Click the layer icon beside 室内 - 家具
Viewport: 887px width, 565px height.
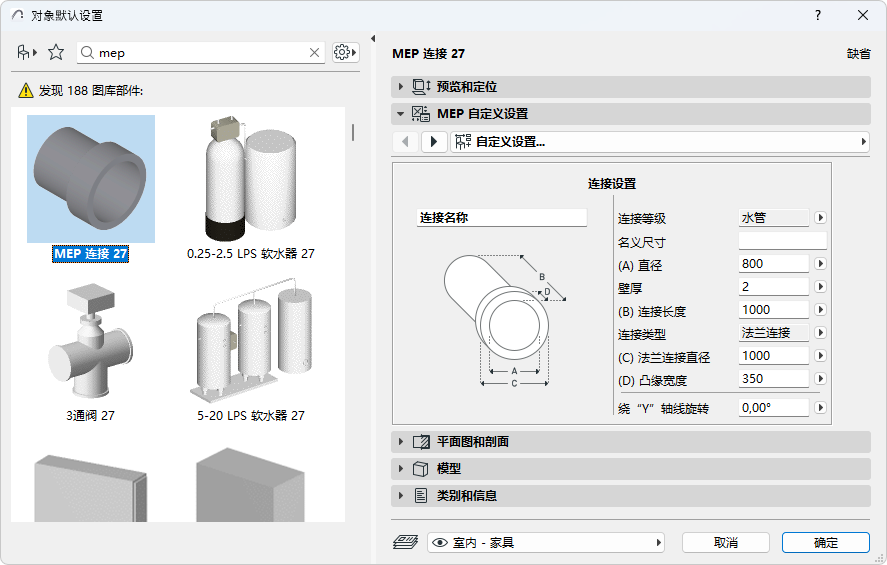(x=405, y=542)
